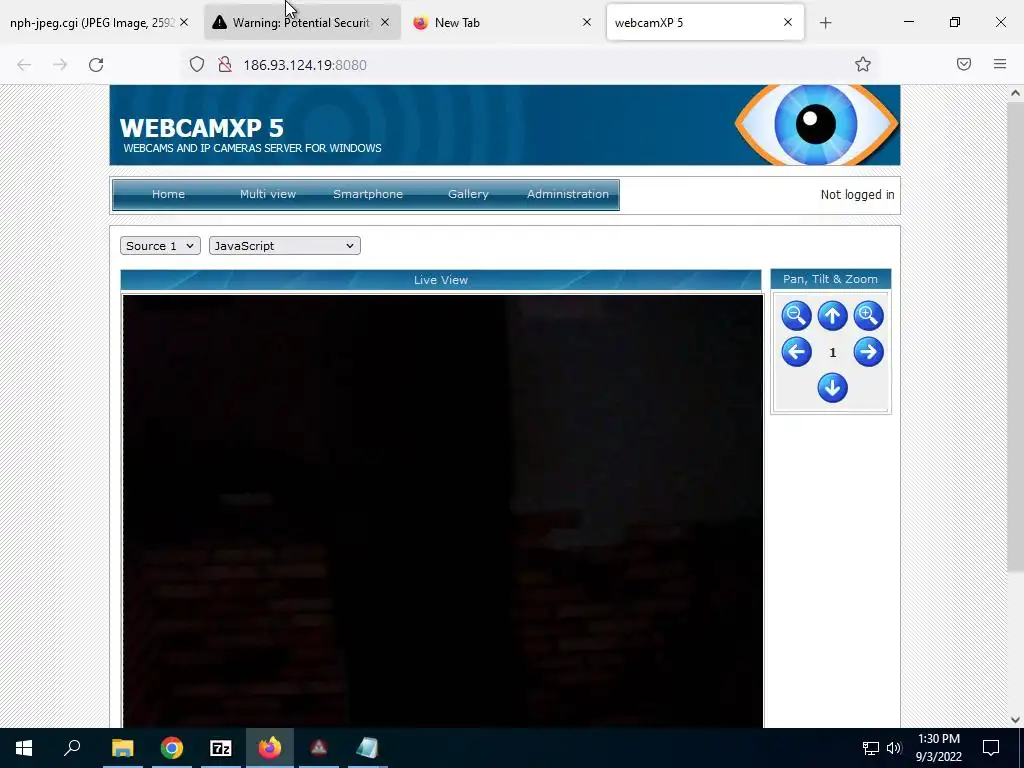Bookmark this page with the star icon
1024x768 pixels.
tap(863, 64)
